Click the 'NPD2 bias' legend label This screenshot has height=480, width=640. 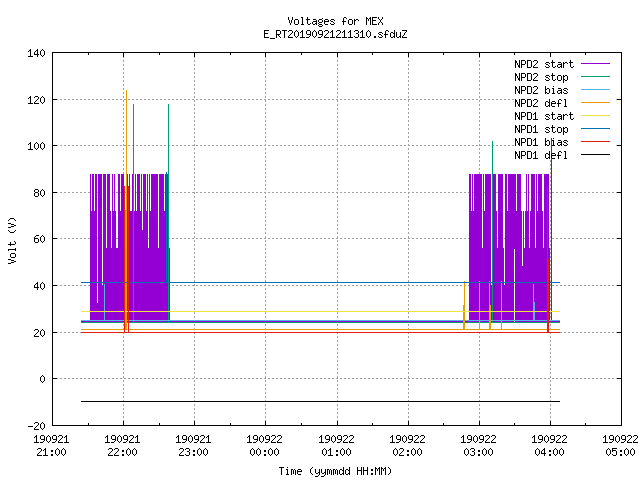point(541,90)
